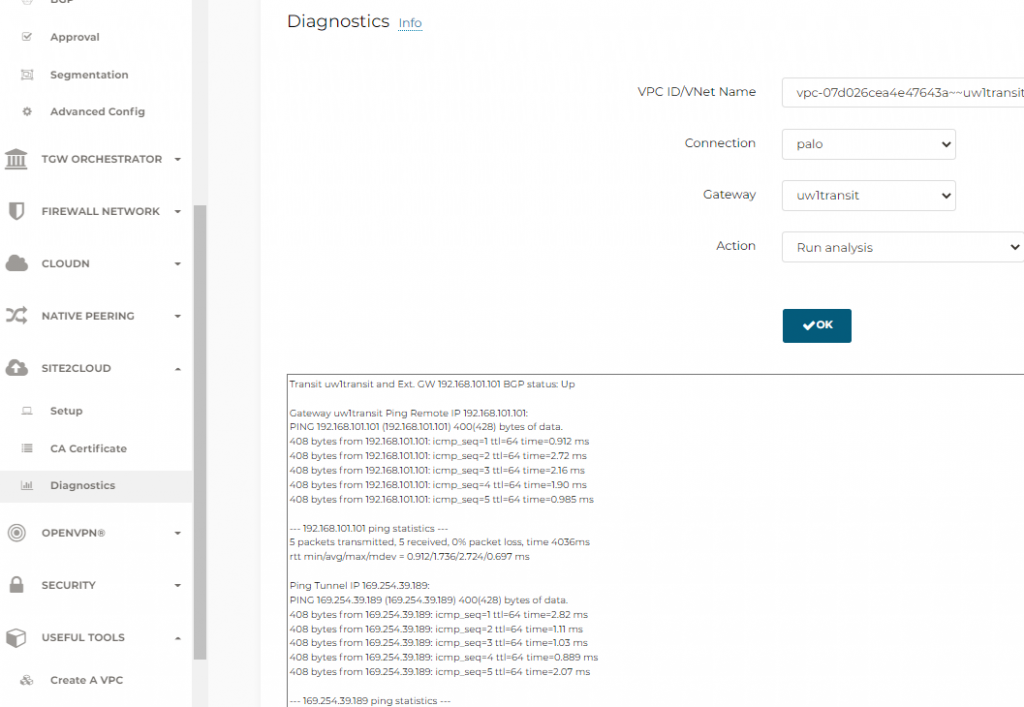This screenshot has height=707, width=1024.
Task: Click the BGP status Up output line
Action: tap(432, 384)
